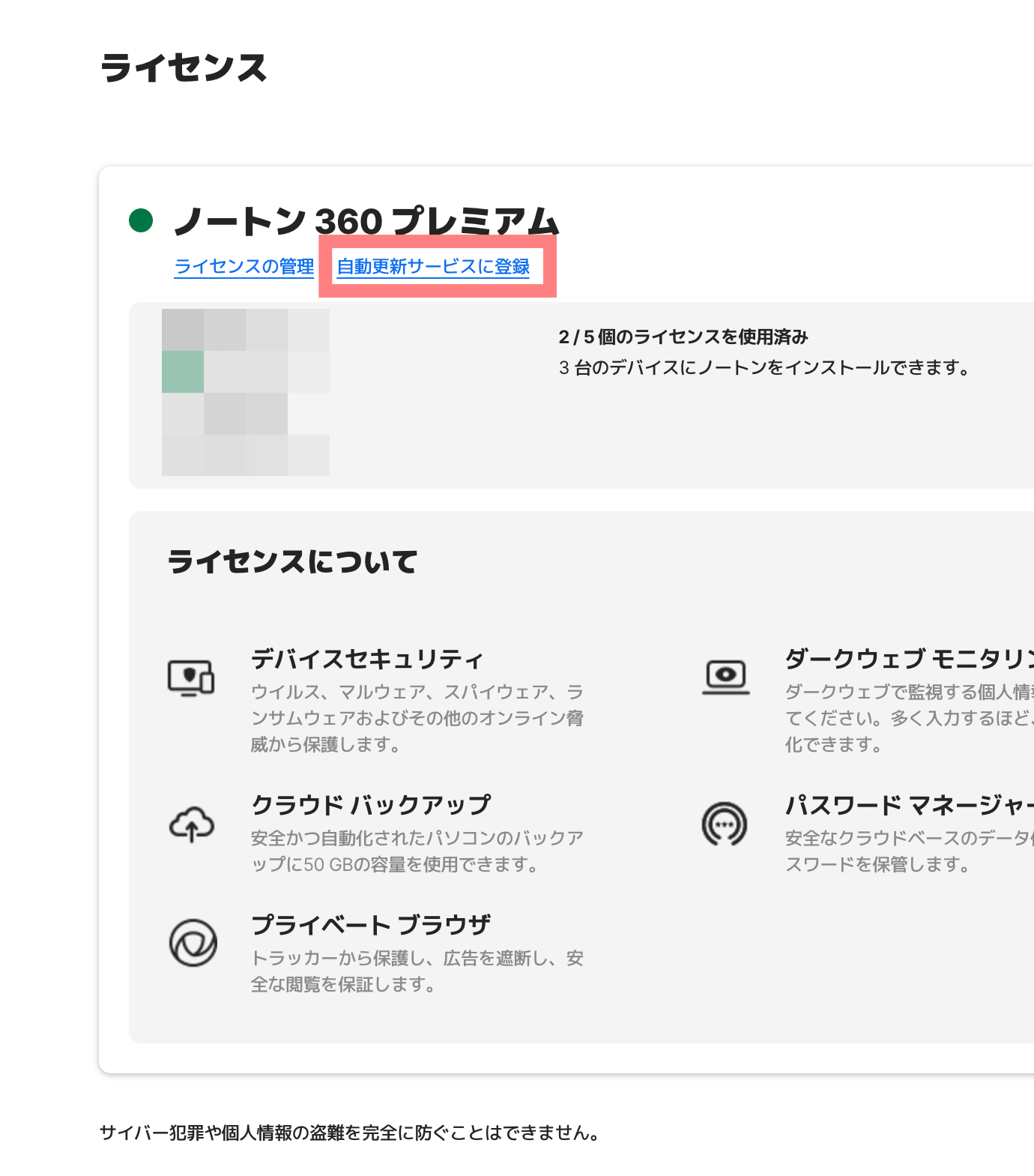Open the ライセンスの管理 link
Viewport: 1034px width, 1176px height.
point(244,267)
